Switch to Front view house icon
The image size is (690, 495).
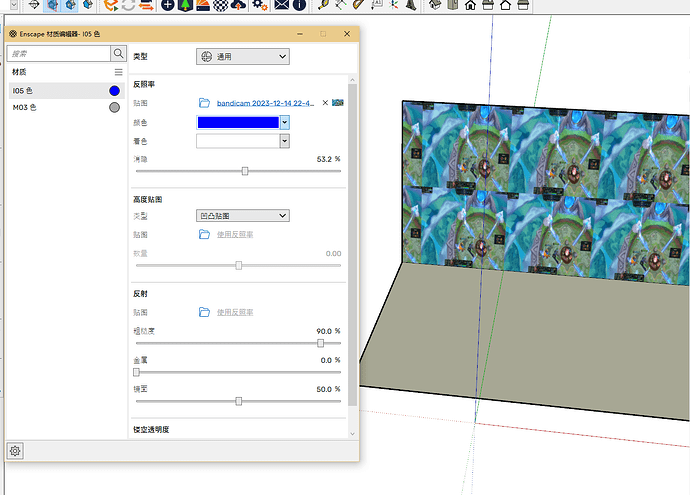(x=470, y=5)
